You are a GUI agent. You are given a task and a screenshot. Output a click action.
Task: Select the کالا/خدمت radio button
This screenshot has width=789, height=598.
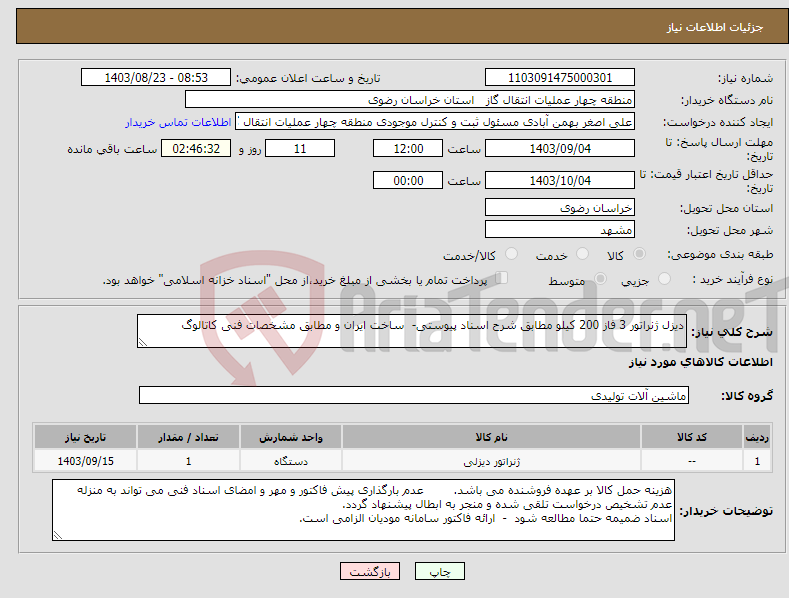(x=511, y=254)
